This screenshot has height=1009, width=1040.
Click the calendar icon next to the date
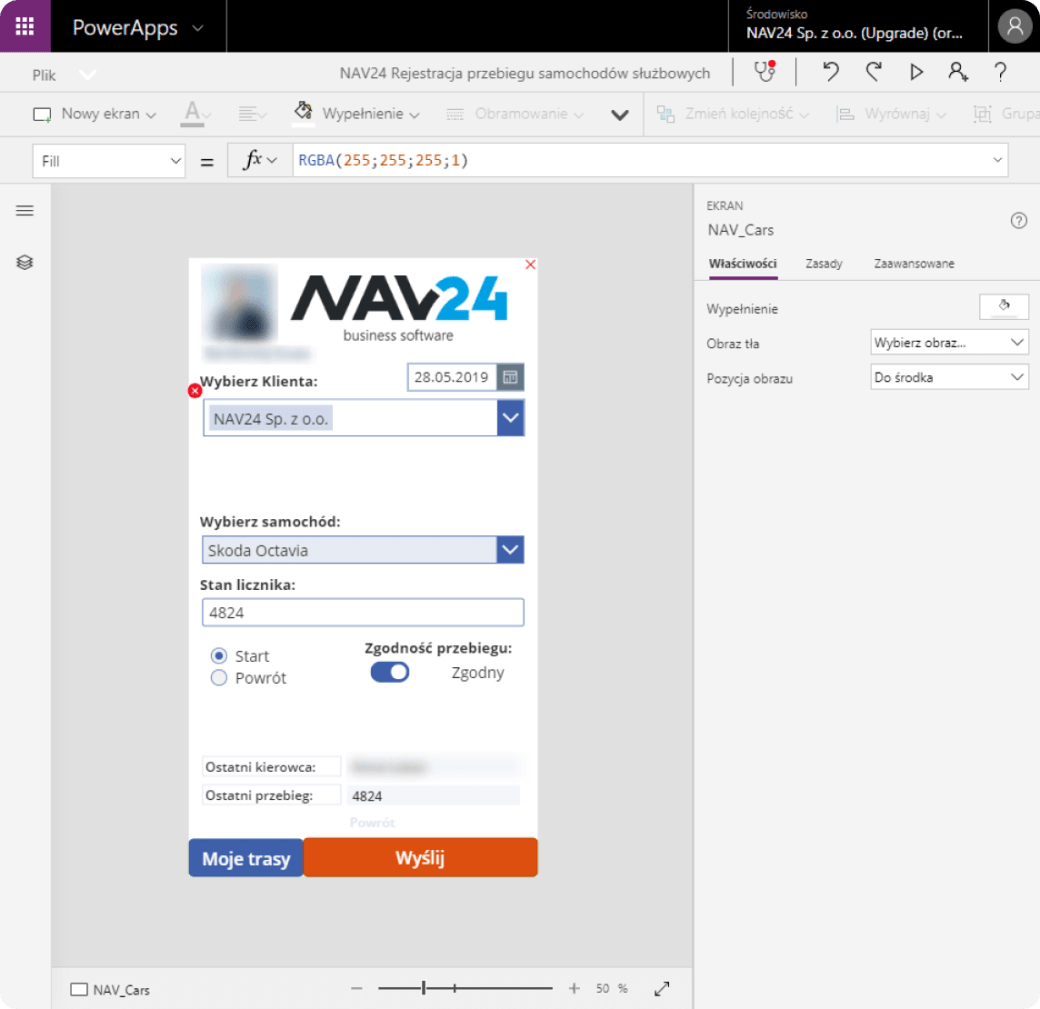(510, 377)
